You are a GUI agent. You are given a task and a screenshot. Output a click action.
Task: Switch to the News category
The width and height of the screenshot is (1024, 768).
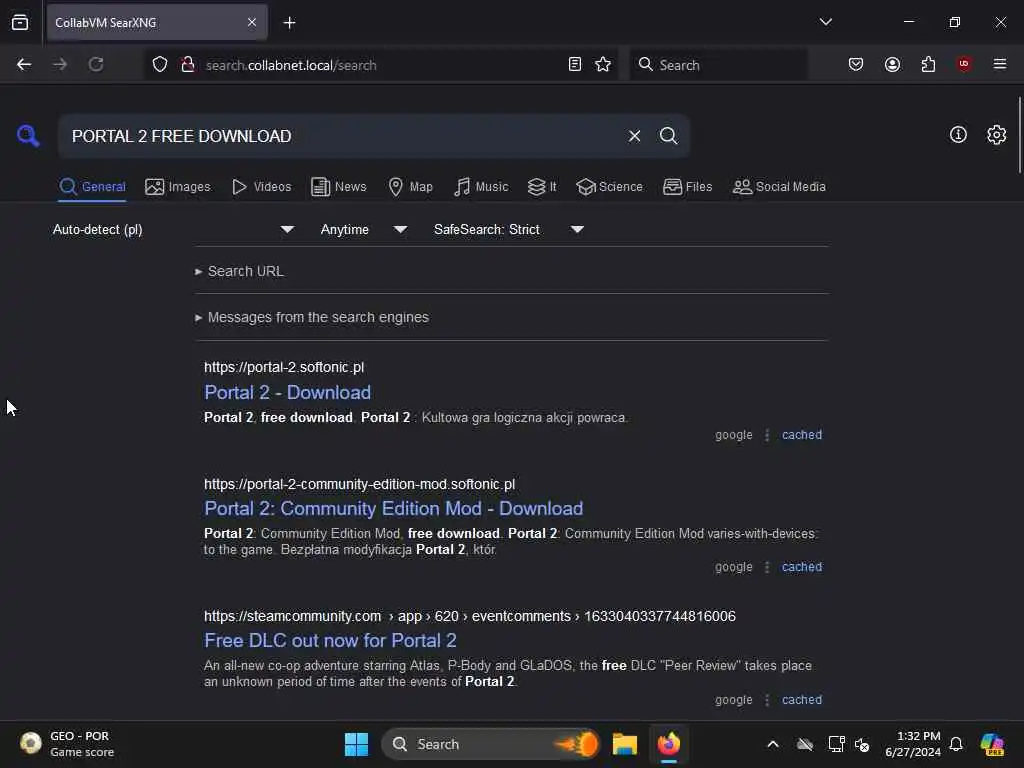point(339,187)
